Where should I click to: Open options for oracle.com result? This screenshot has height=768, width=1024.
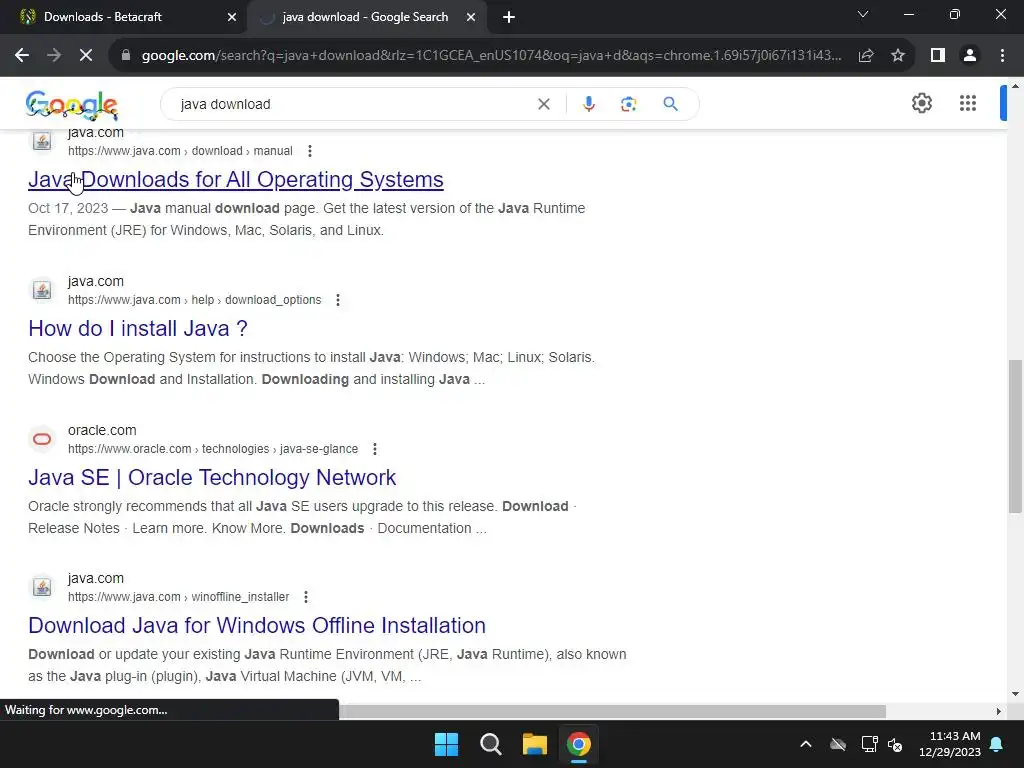coord(374,449)
